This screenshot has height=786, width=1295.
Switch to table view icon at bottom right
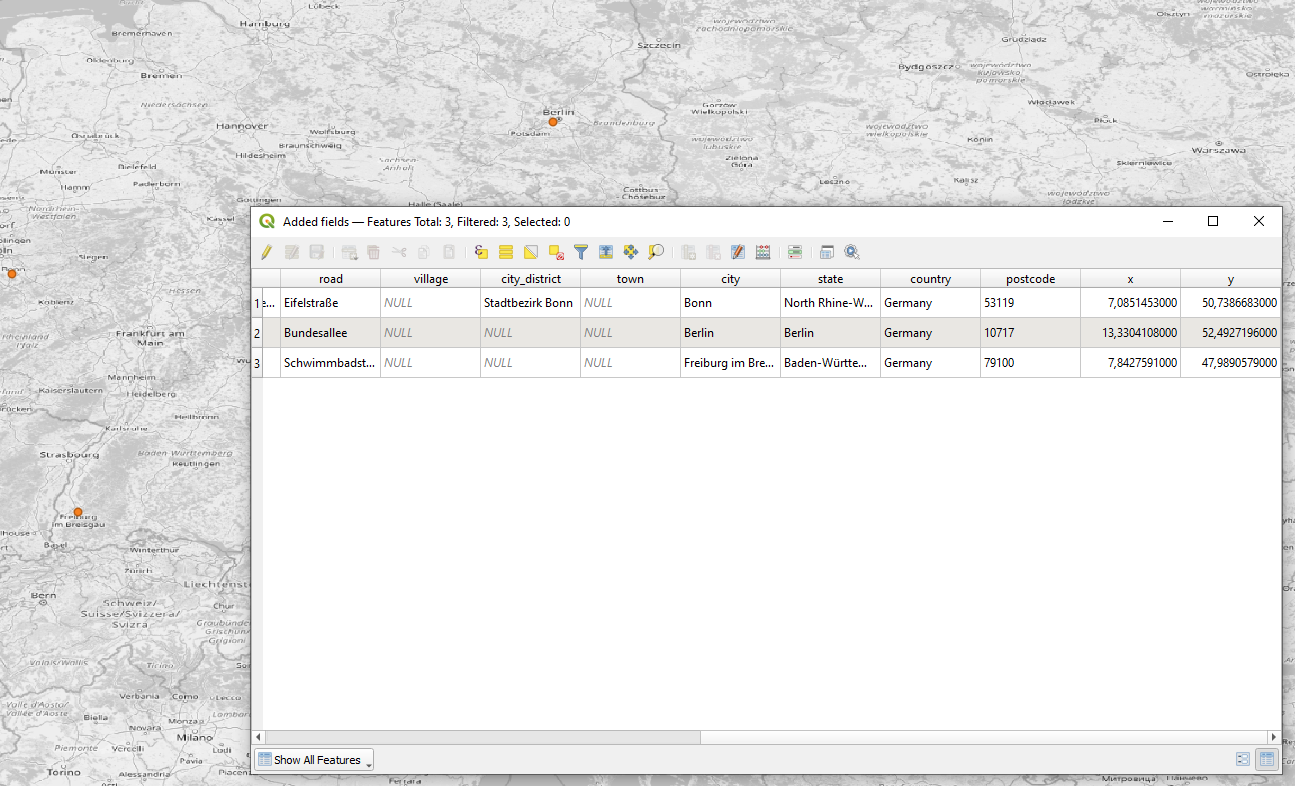(x=1267, y=759)
